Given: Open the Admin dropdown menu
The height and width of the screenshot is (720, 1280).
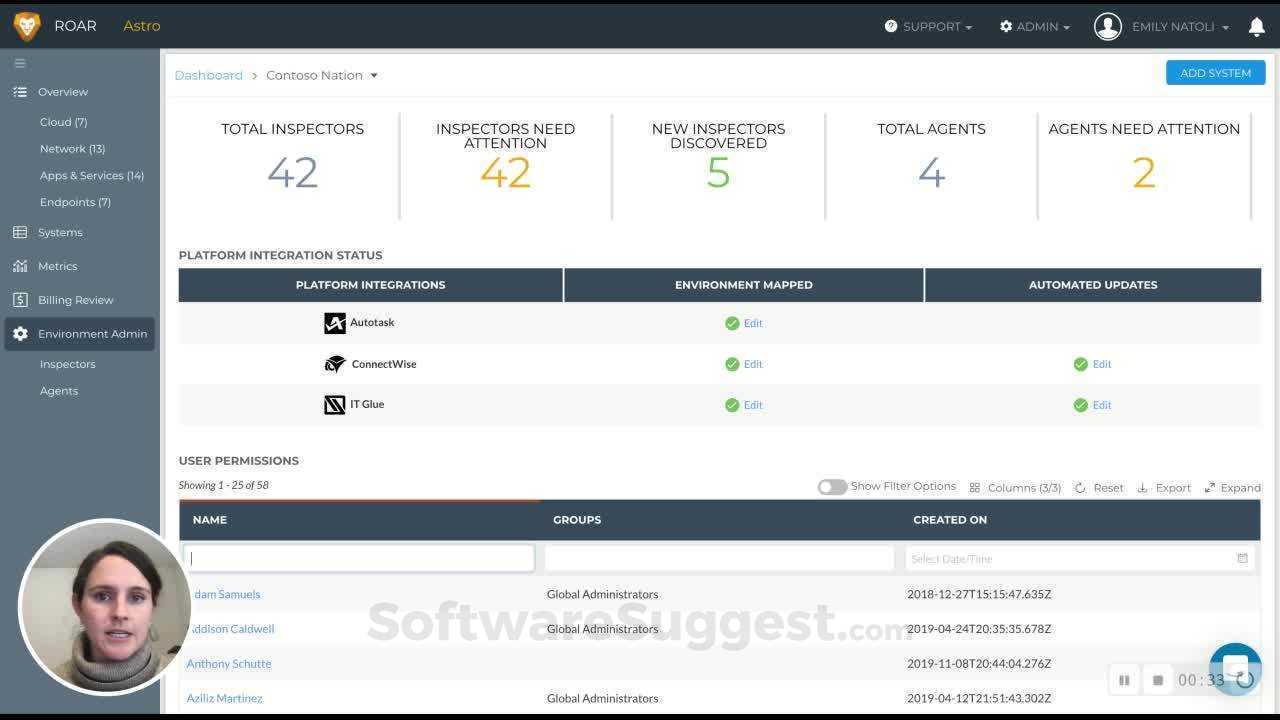Looking at the screenshot, I should point(1035,27).
